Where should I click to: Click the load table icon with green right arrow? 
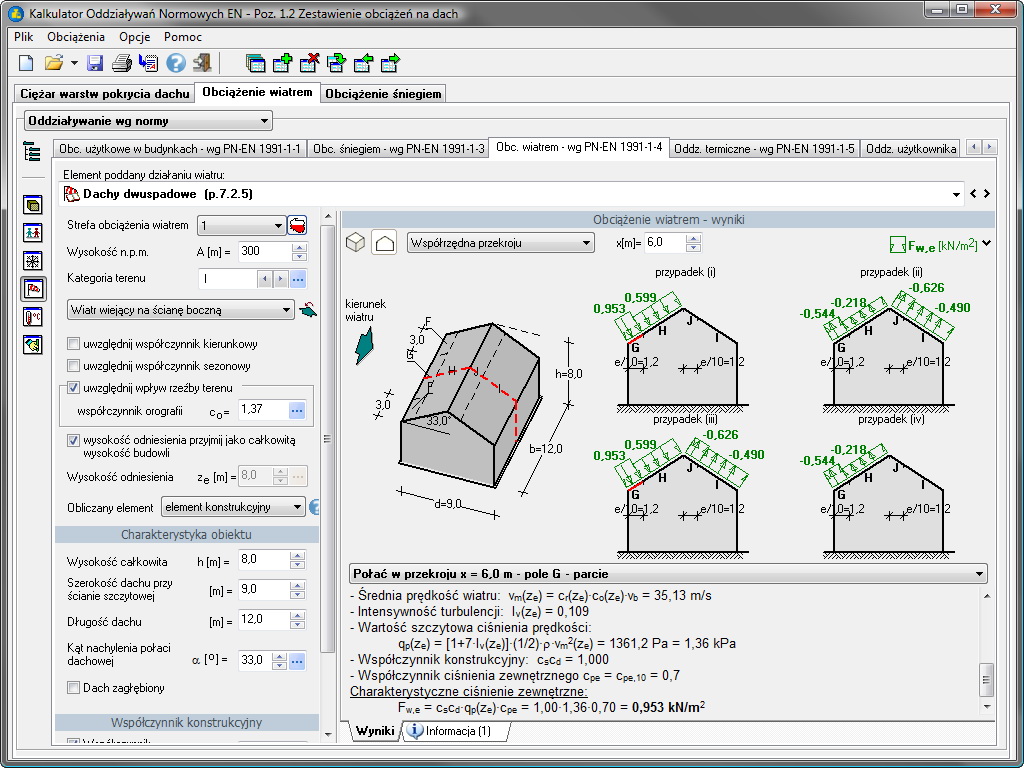click(390, 63)
